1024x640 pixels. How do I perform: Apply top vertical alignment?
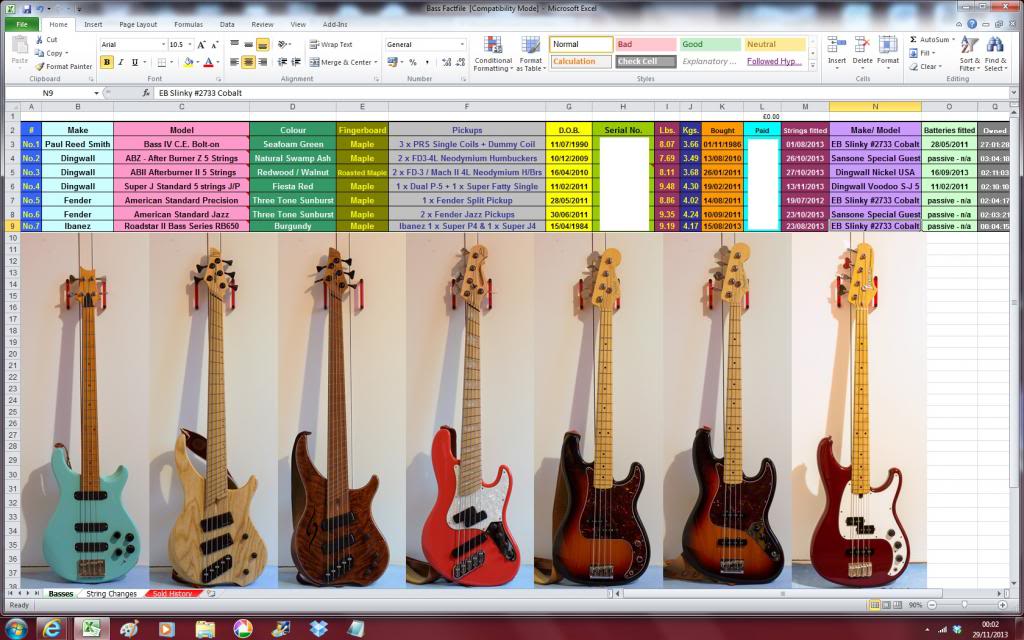[x=234, y=44]
